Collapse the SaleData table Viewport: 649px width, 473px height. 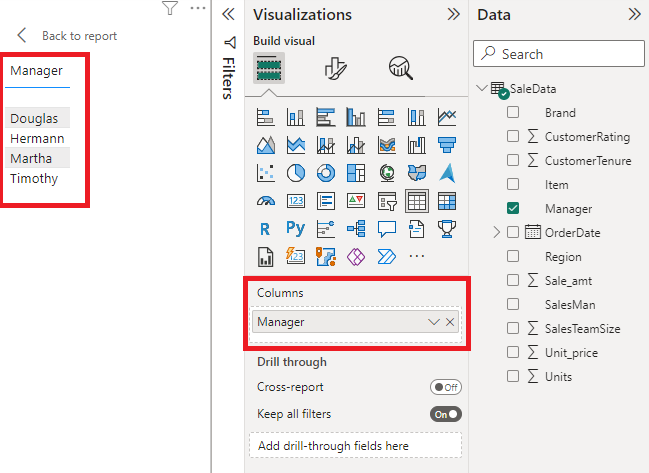pos(483,88)
